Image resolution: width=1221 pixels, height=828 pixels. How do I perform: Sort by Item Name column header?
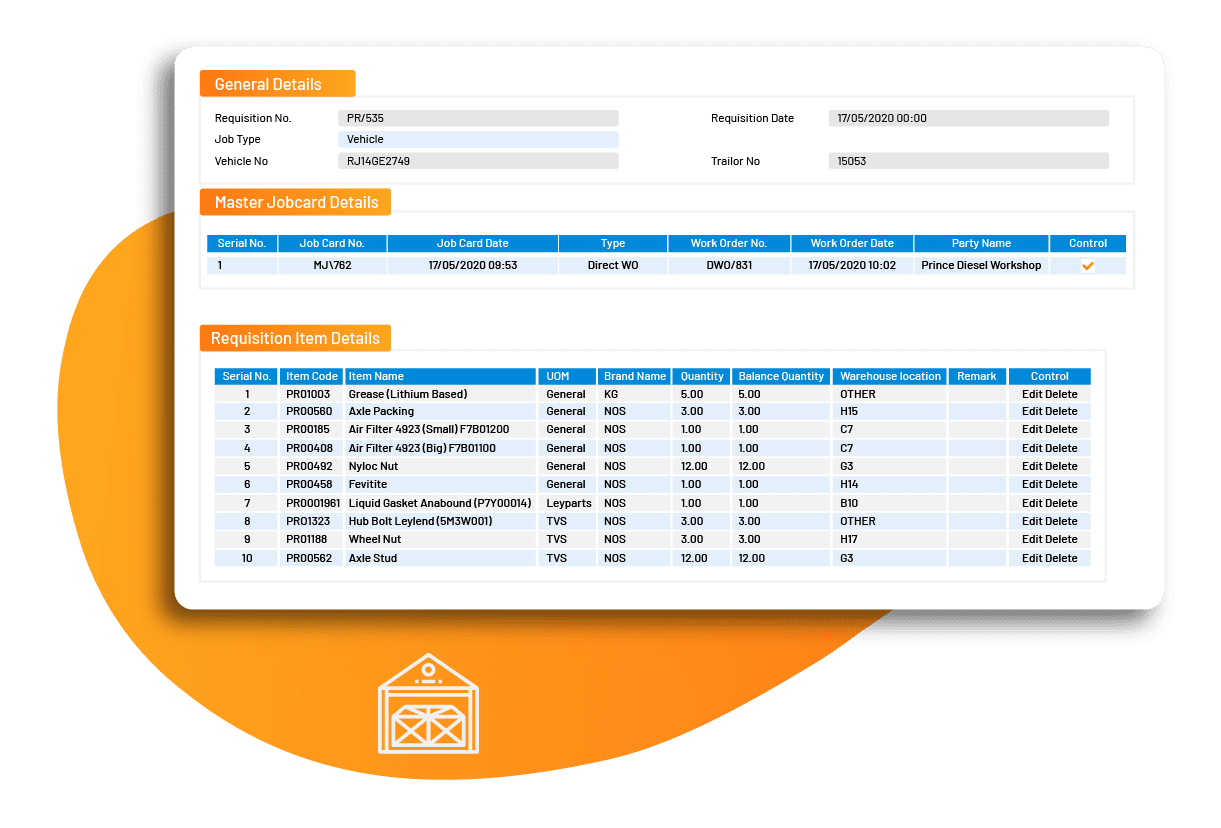pyautogui.click(x=440, y=377)
